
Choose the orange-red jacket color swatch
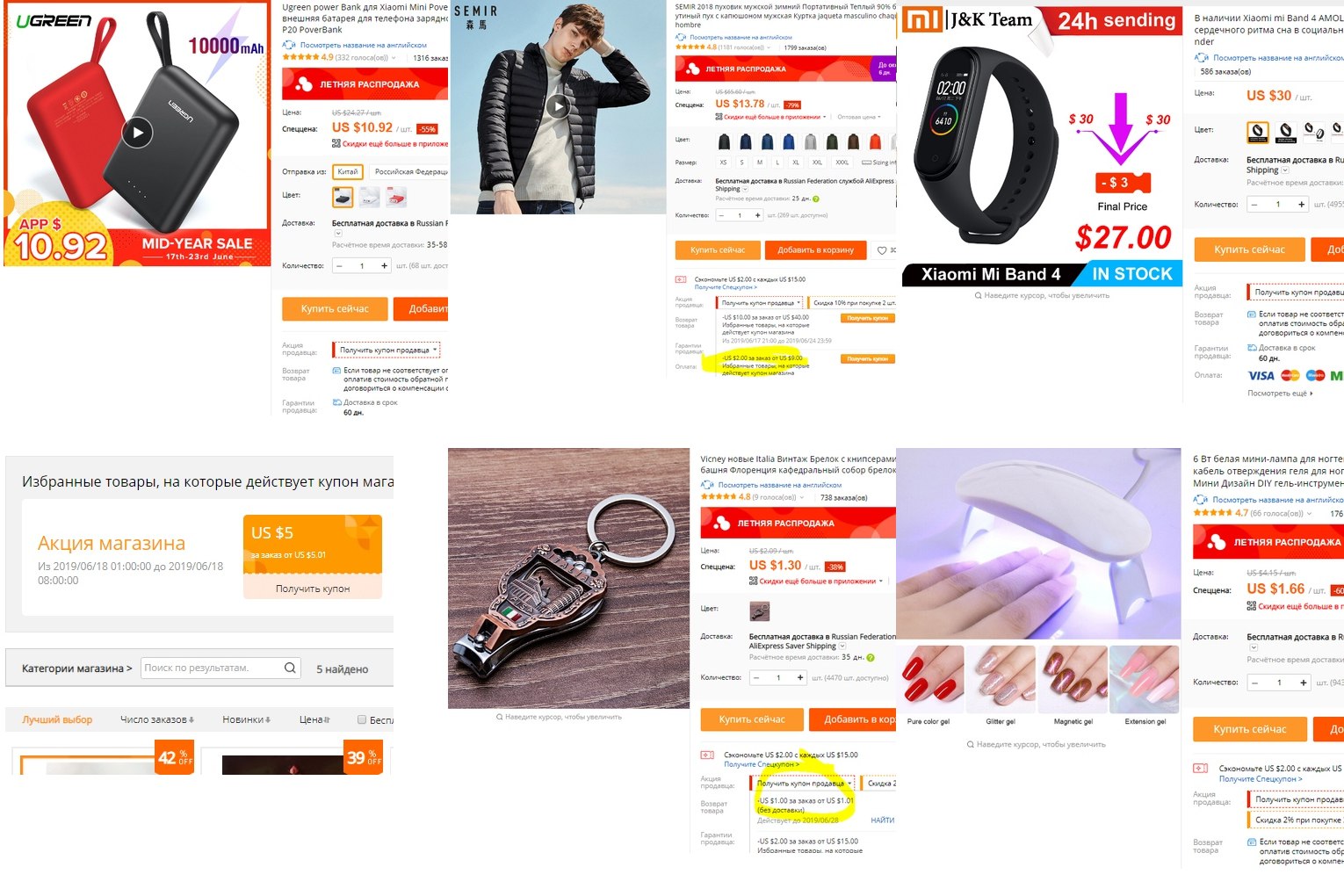pyautogui.click(x=875, y=141)
